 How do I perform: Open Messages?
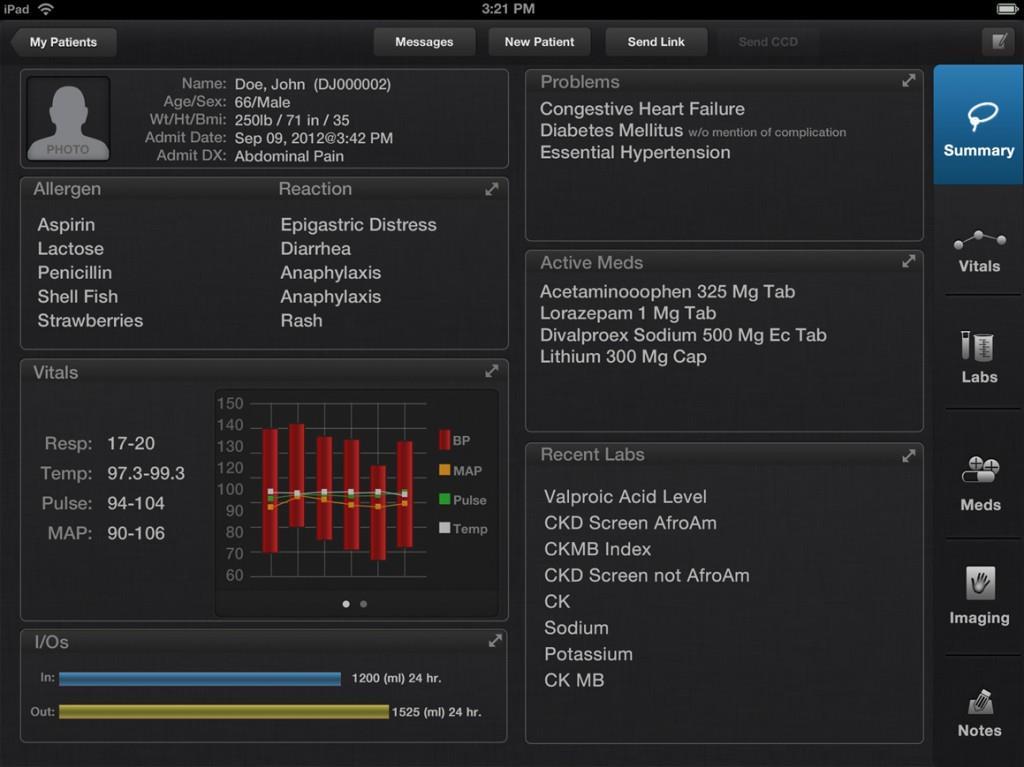[424, 42]
